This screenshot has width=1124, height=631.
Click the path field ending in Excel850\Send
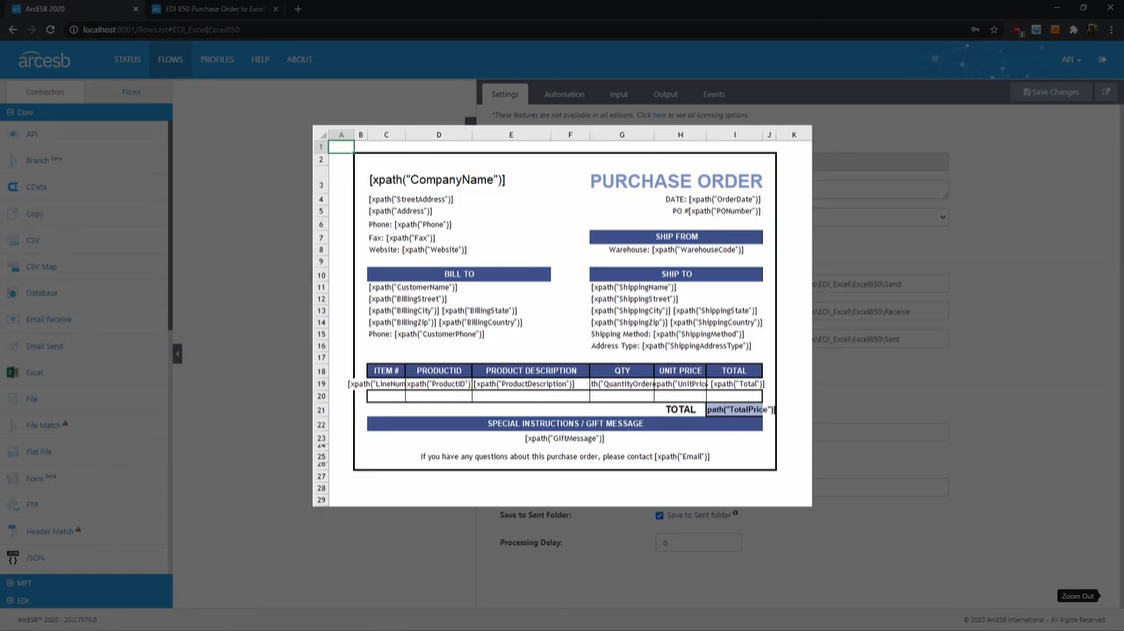881,284
